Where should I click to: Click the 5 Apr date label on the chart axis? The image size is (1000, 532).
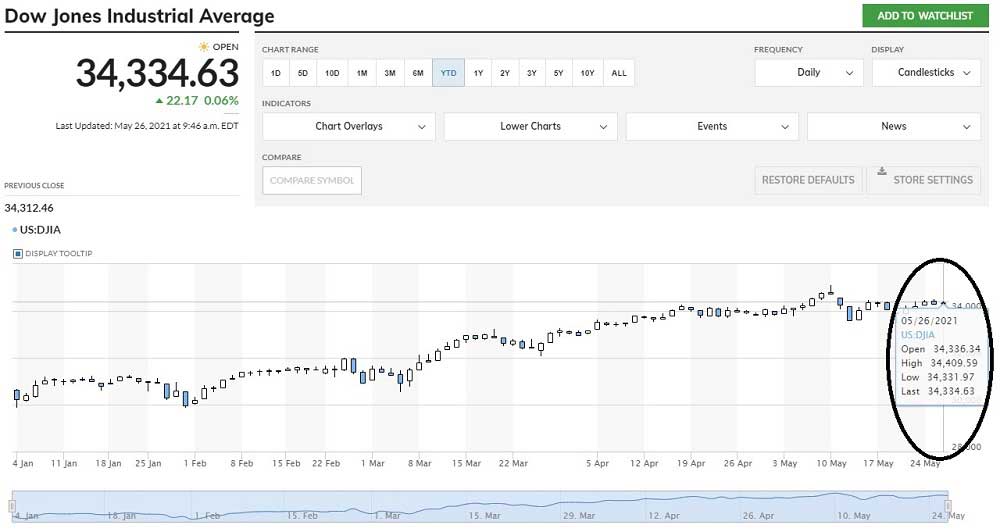click(x=598, y=463)
